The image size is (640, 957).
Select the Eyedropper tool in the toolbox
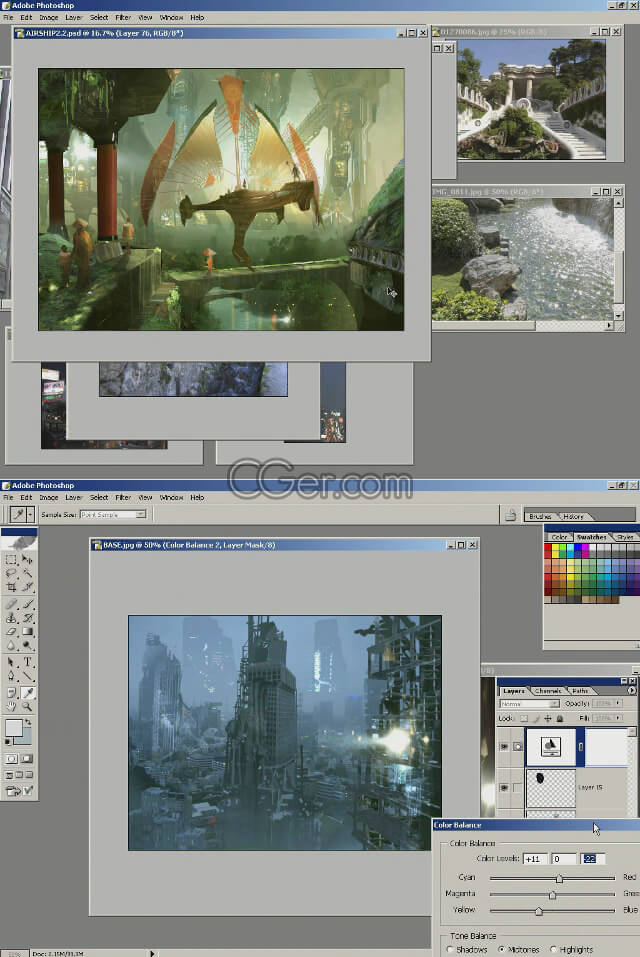[x=27, y=693]
